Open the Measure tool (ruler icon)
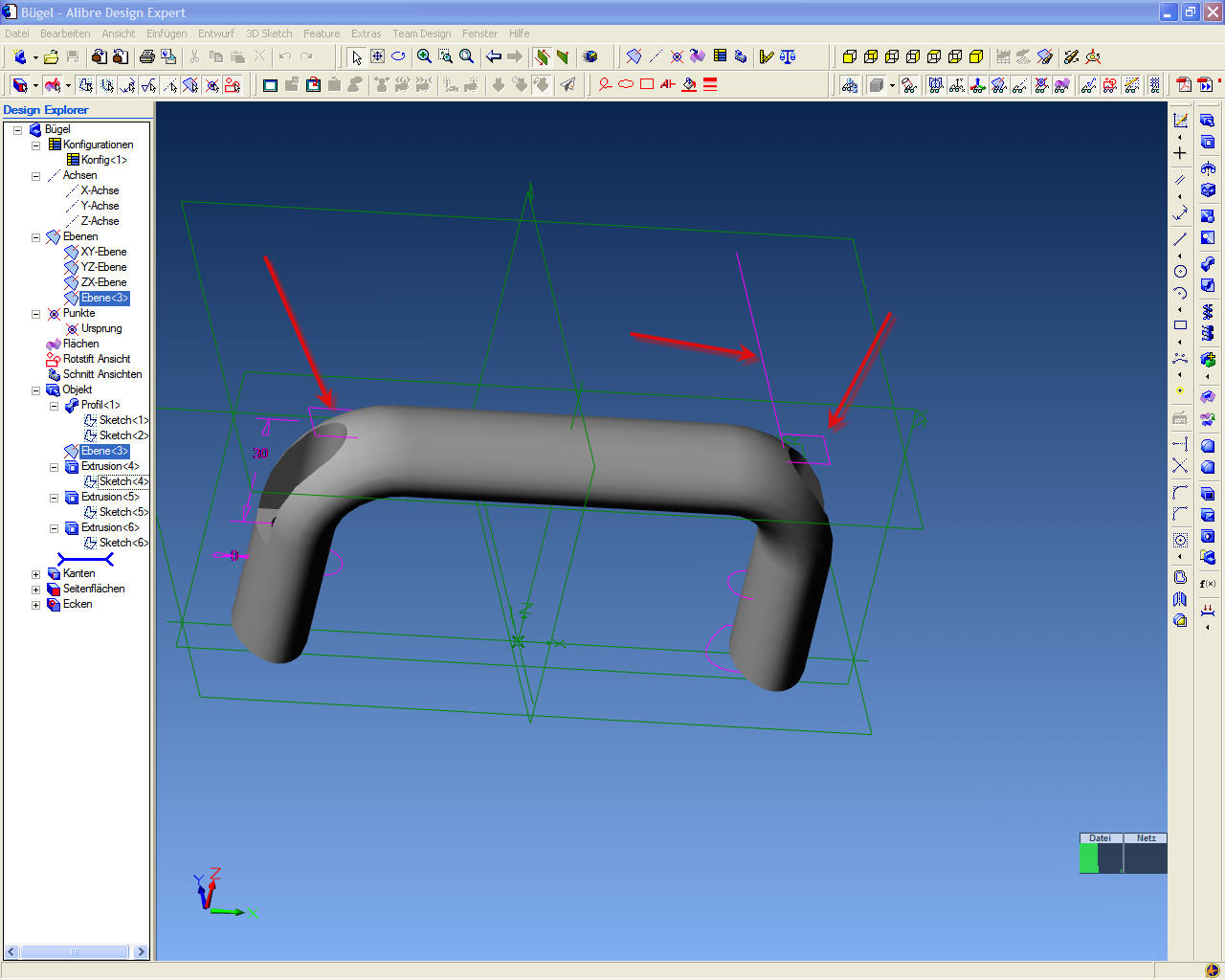Viewport: 1225px width, 980px height. (767, 56)
